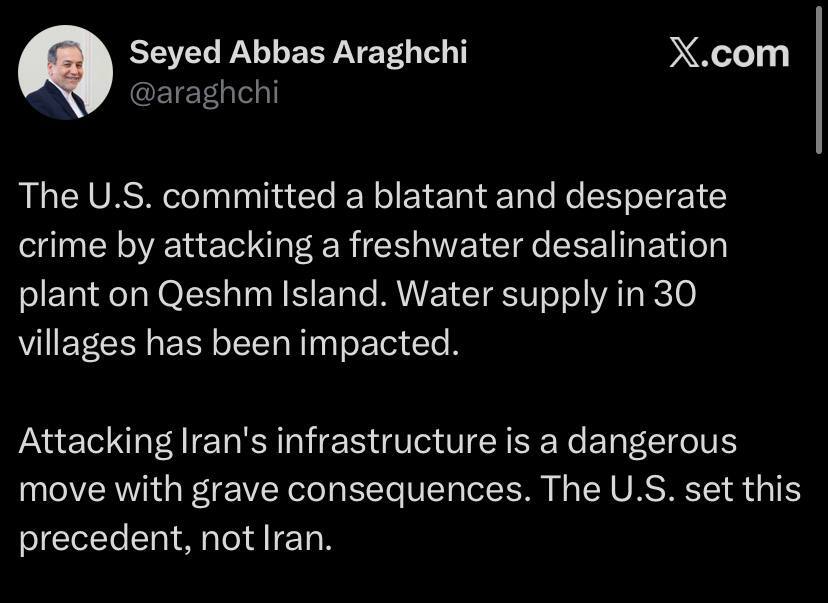Image resolution: width=828 pixels, height=603 pixels.
Task: Open Seyed Abbas Araghchi's profile picture
Action: [x=66, y=72]
